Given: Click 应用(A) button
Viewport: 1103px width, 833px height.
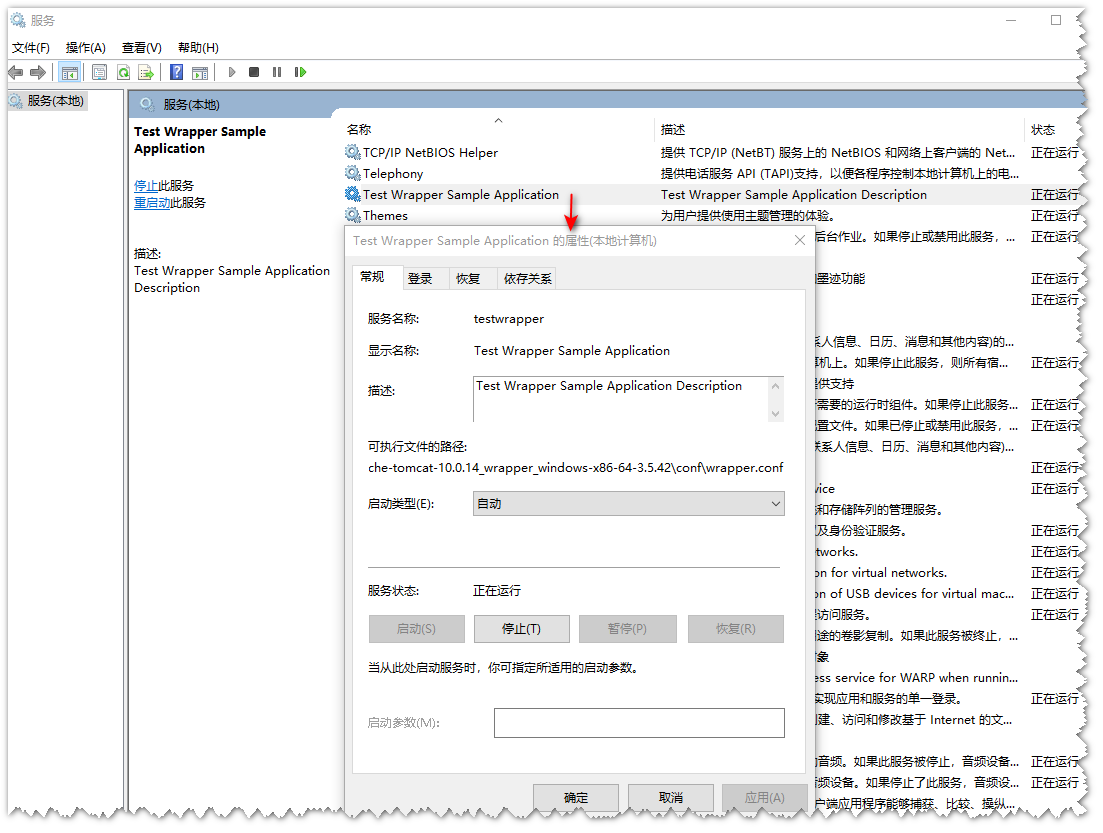Looking at the screenshot, I should tap(764, 797).
